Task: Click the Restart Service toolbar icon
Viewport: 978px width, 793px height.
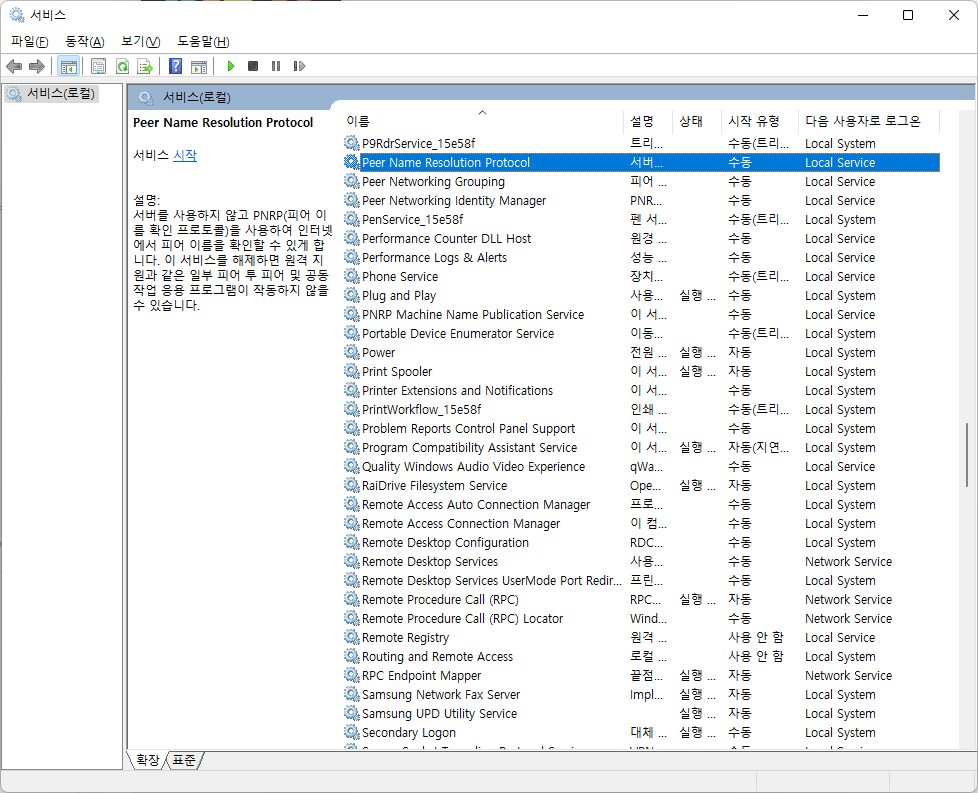Action: 299,66
